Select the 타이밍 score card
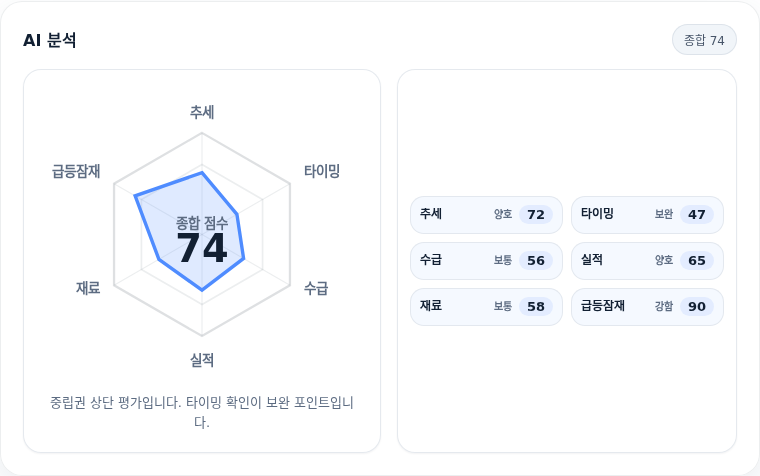 tap(647, 215)
